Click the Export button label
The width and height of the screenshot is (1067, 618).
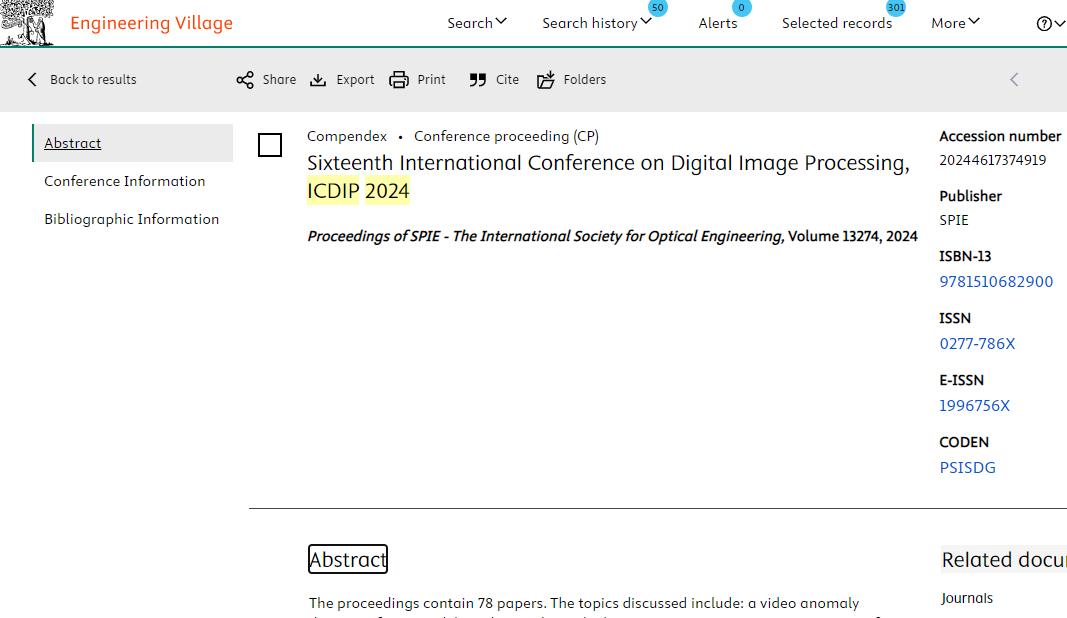355,80
